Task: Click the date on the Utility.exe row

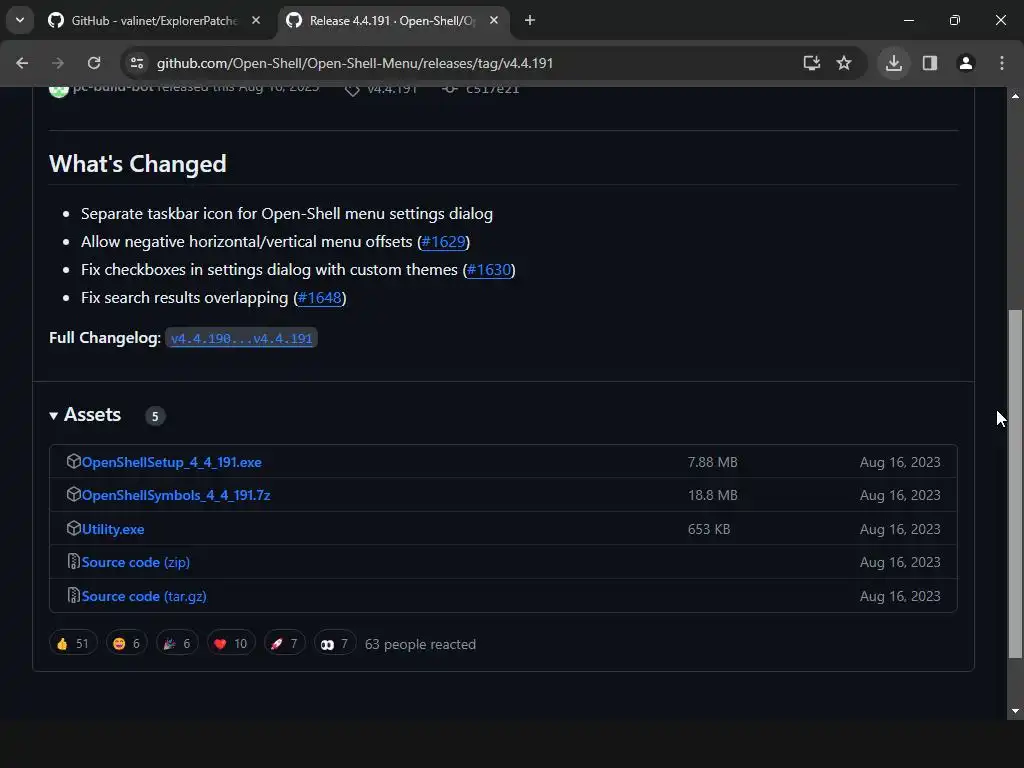Action: pos(900,530)
